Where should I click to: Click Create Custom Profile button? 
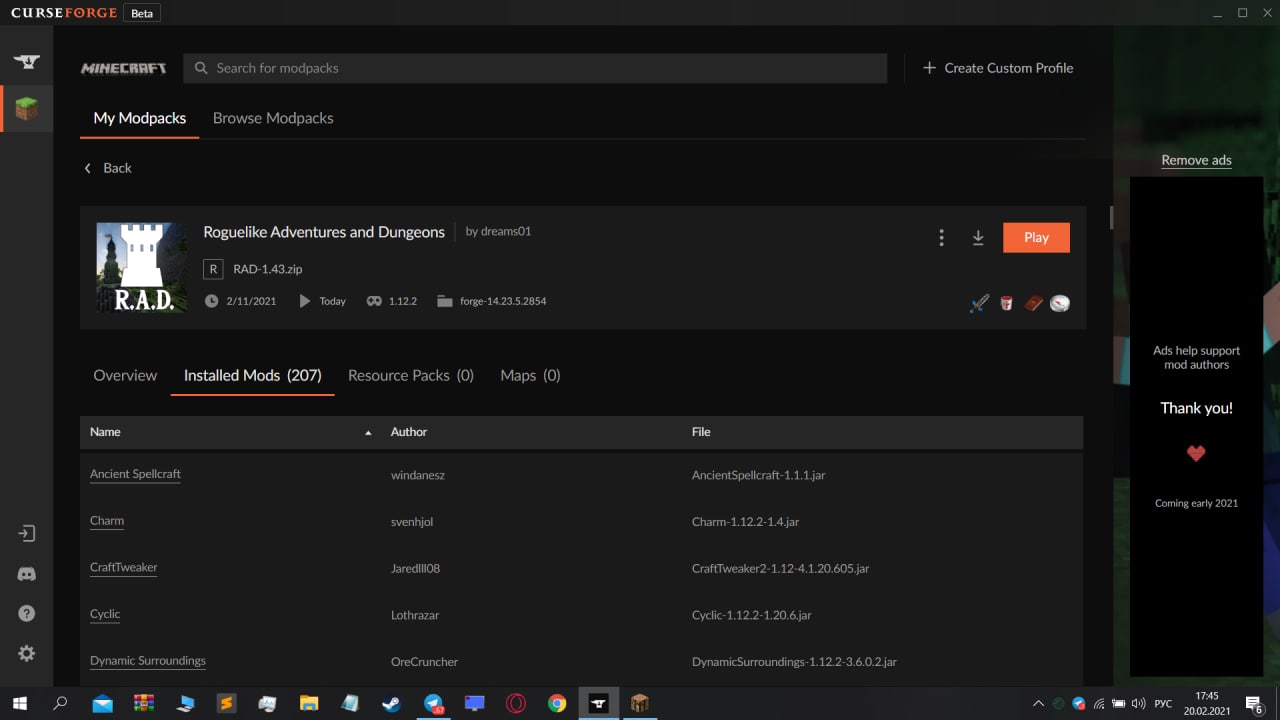point(997,68)
